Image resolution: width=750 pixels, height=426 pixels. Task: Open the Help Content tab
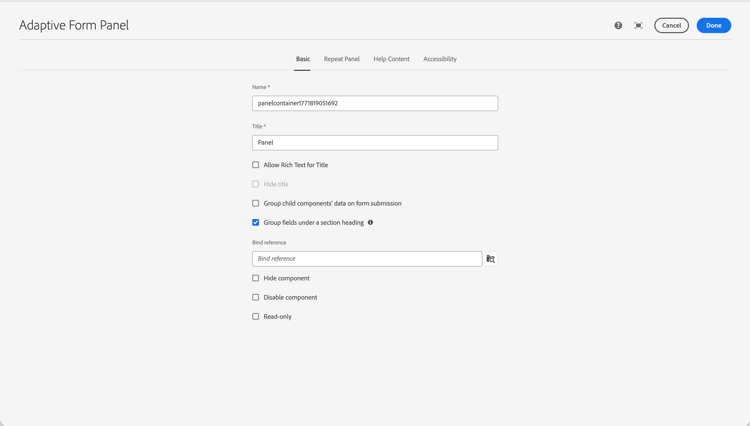(x=391, y=59)
